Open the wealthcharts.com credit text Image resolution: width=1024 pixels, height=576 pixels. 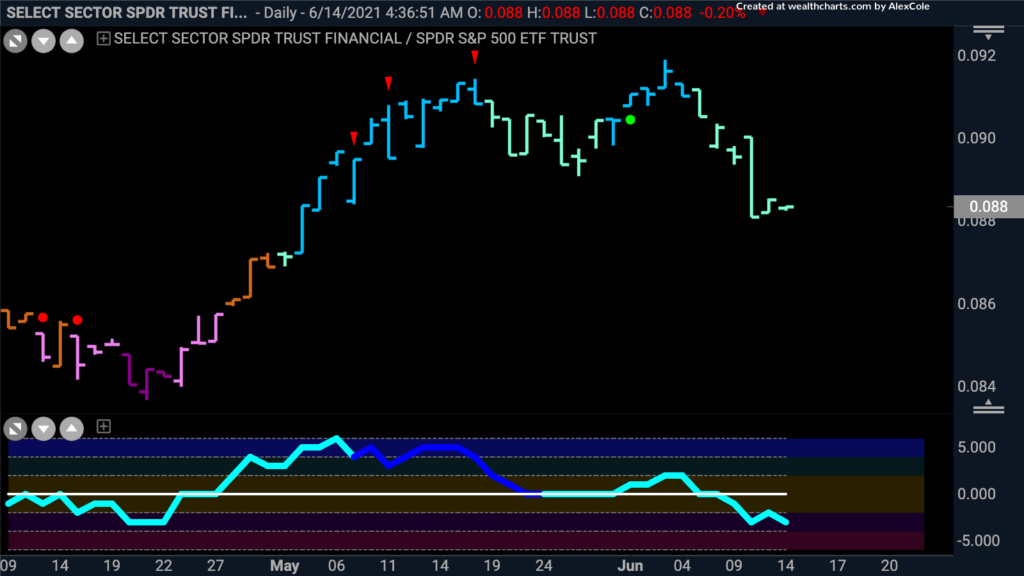(x=833, y=7)
